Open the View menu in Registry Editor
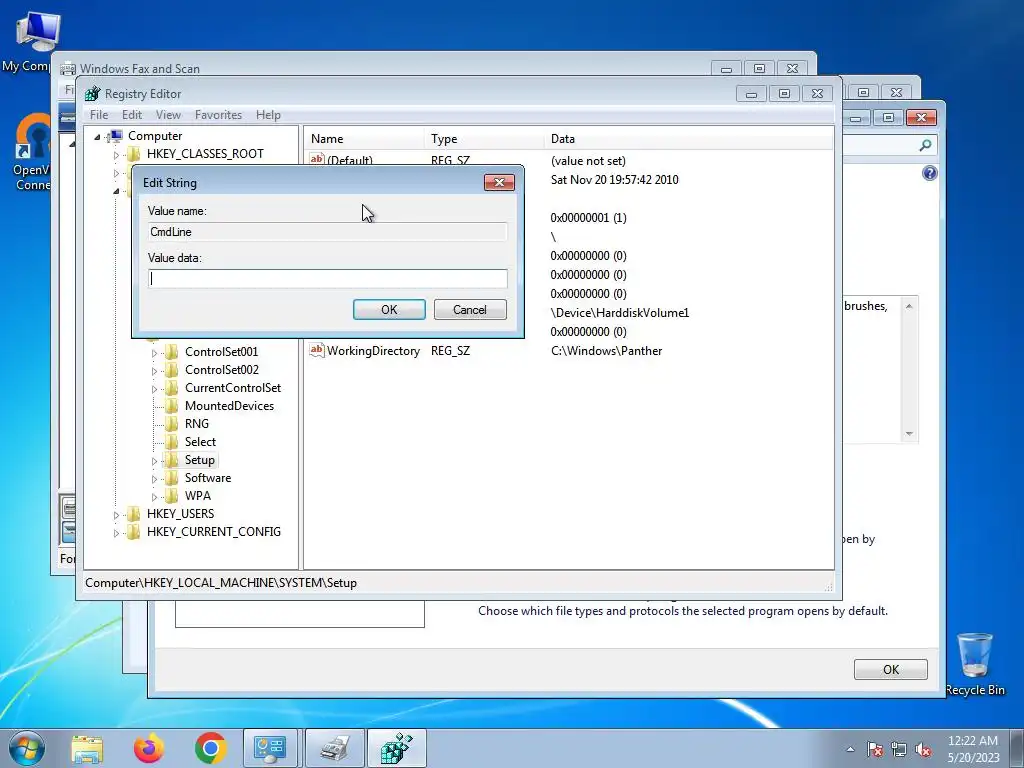This screenshot has height=768, width=1024. pyautogui.click(x=168, y=115)
